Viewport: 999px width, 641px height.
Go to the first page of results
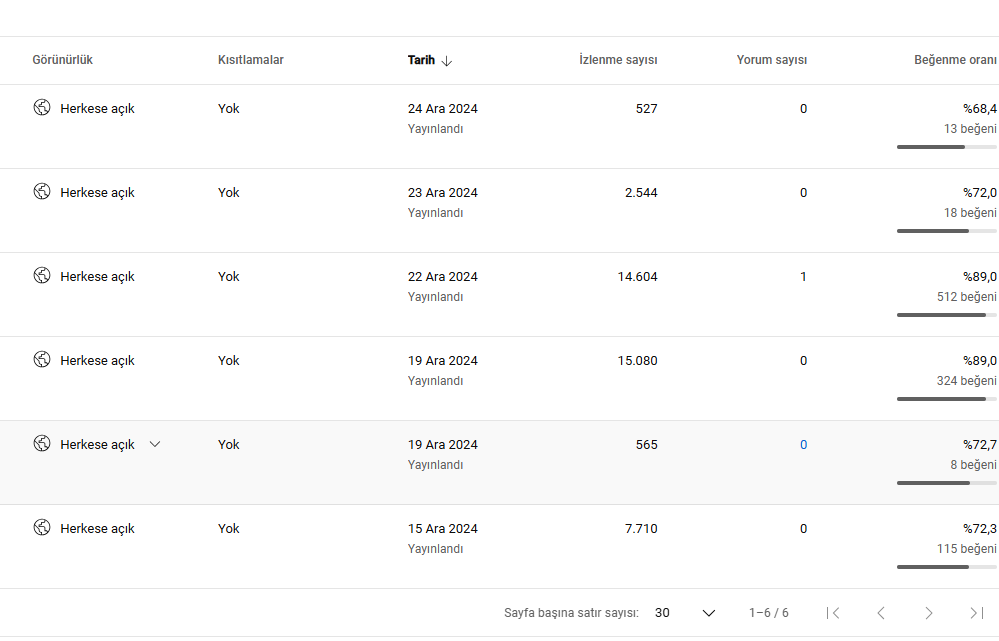tap(833, 613)
